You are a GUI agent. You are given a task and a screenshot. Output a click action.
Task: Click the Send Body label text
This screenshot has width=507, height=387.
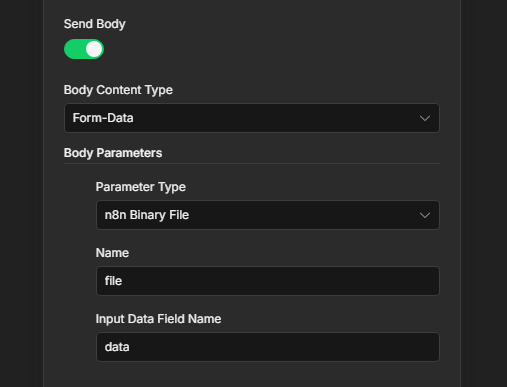[95, 24]
